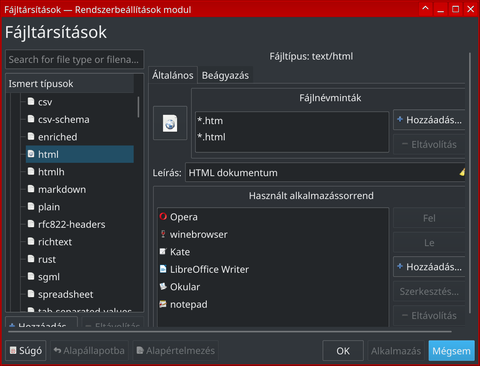Add an application with Hozzáadás button

tap(430, 267)
